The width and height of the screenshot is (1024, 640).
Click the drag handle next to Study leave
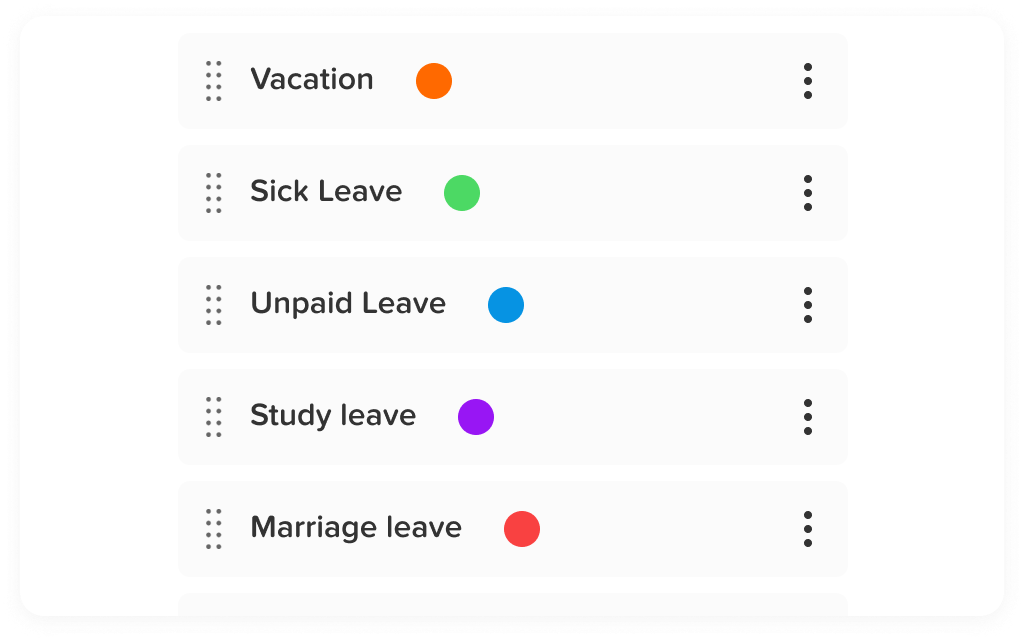pyautogui.click(x=213, y=417)
